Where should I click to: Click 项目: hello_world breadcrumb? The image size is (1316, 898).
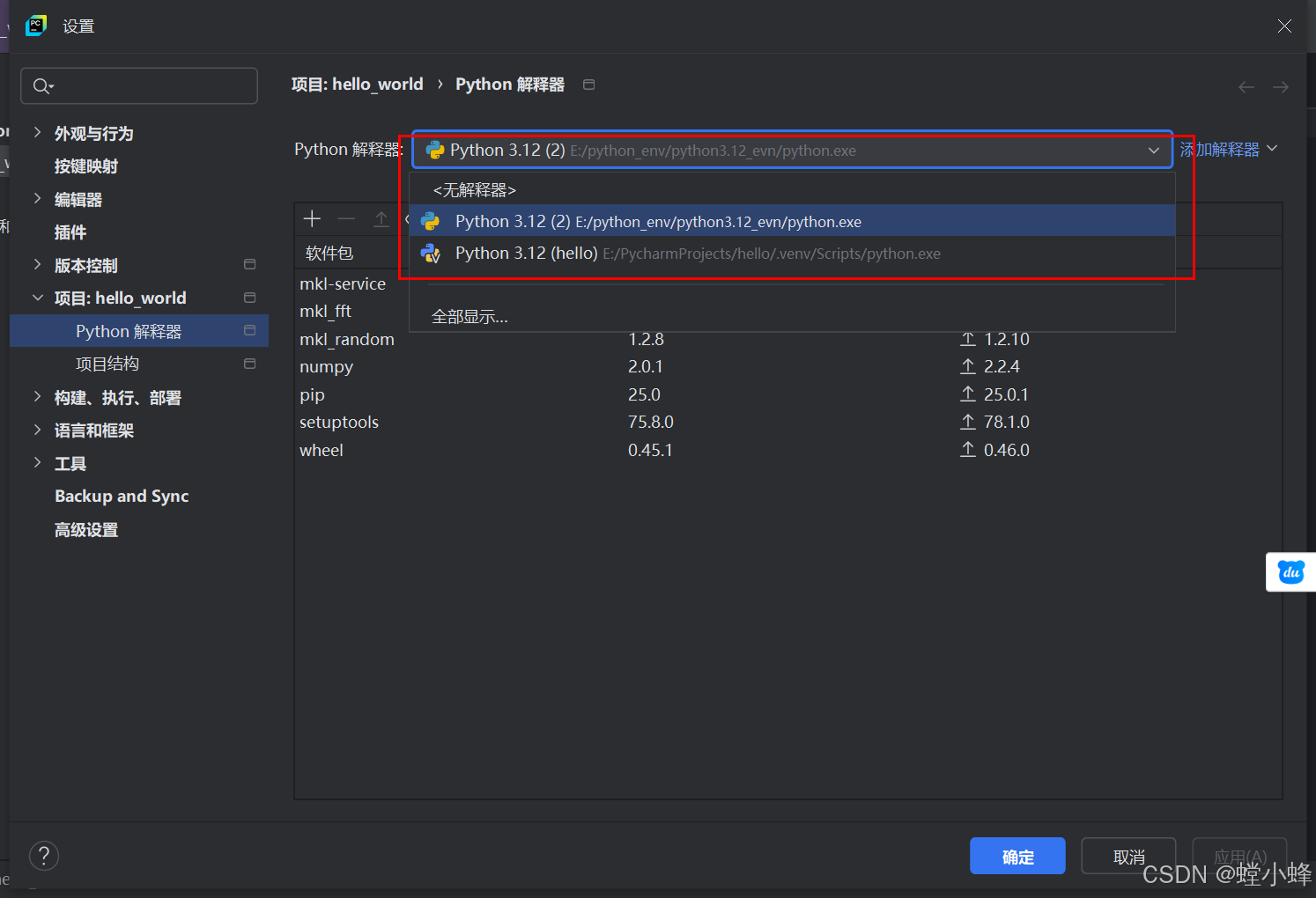point(358,85)
